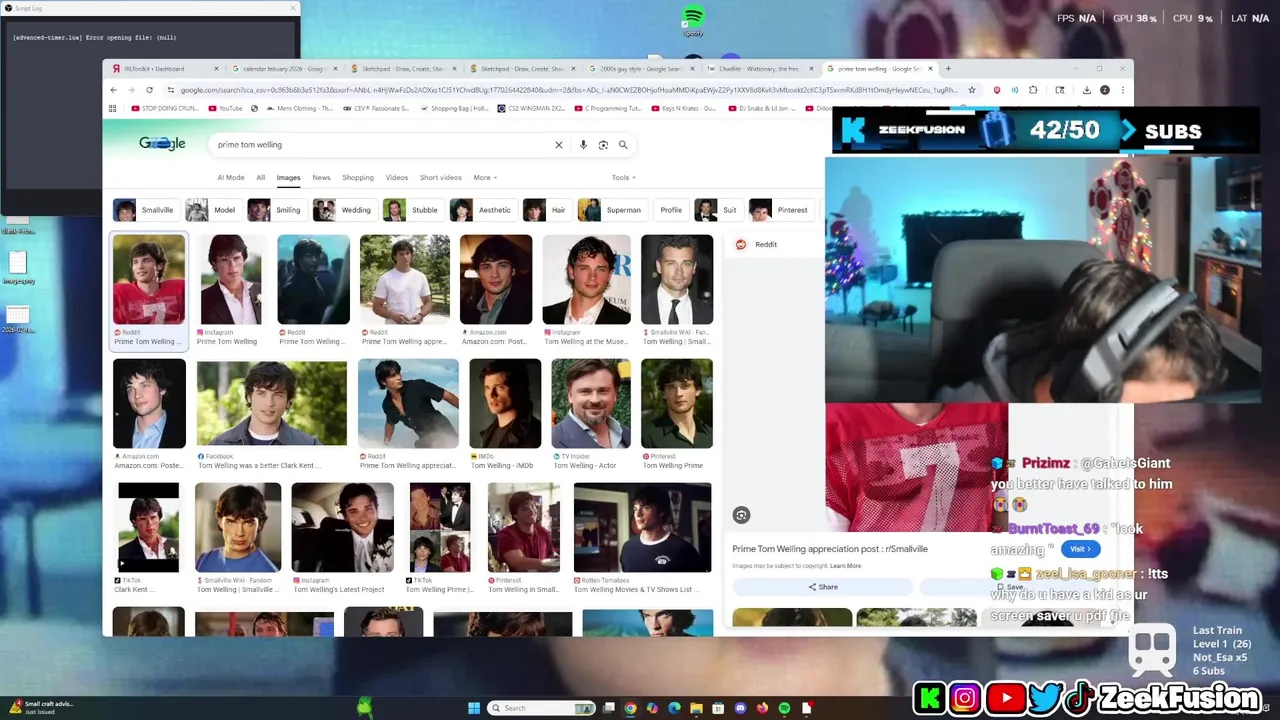The image size is (1280, 720).
Task: Open the Reddit source label in preview panel
Action: click(x=758, y=244)
